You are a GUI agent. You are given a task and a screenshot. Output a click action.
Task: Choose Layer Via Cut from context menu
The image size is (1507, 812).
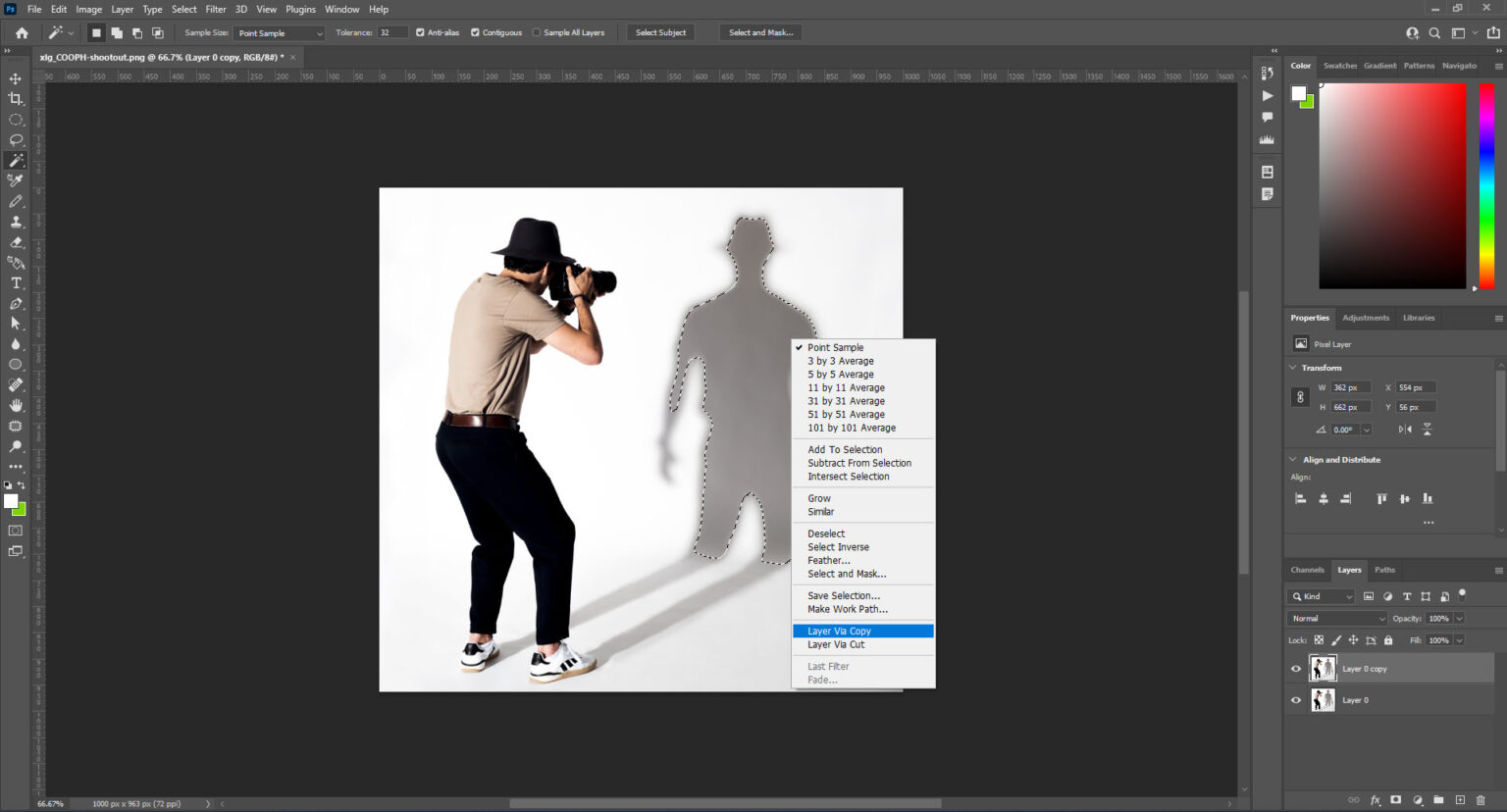(x=836, y=644)
